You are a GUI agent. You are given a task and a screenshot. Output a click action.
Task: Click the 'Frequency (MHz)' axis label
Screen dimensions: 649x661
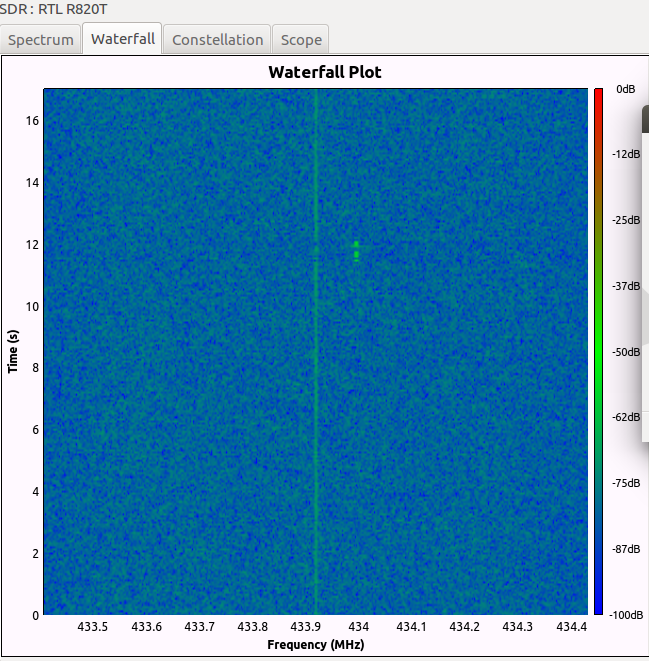pos(316,645)
